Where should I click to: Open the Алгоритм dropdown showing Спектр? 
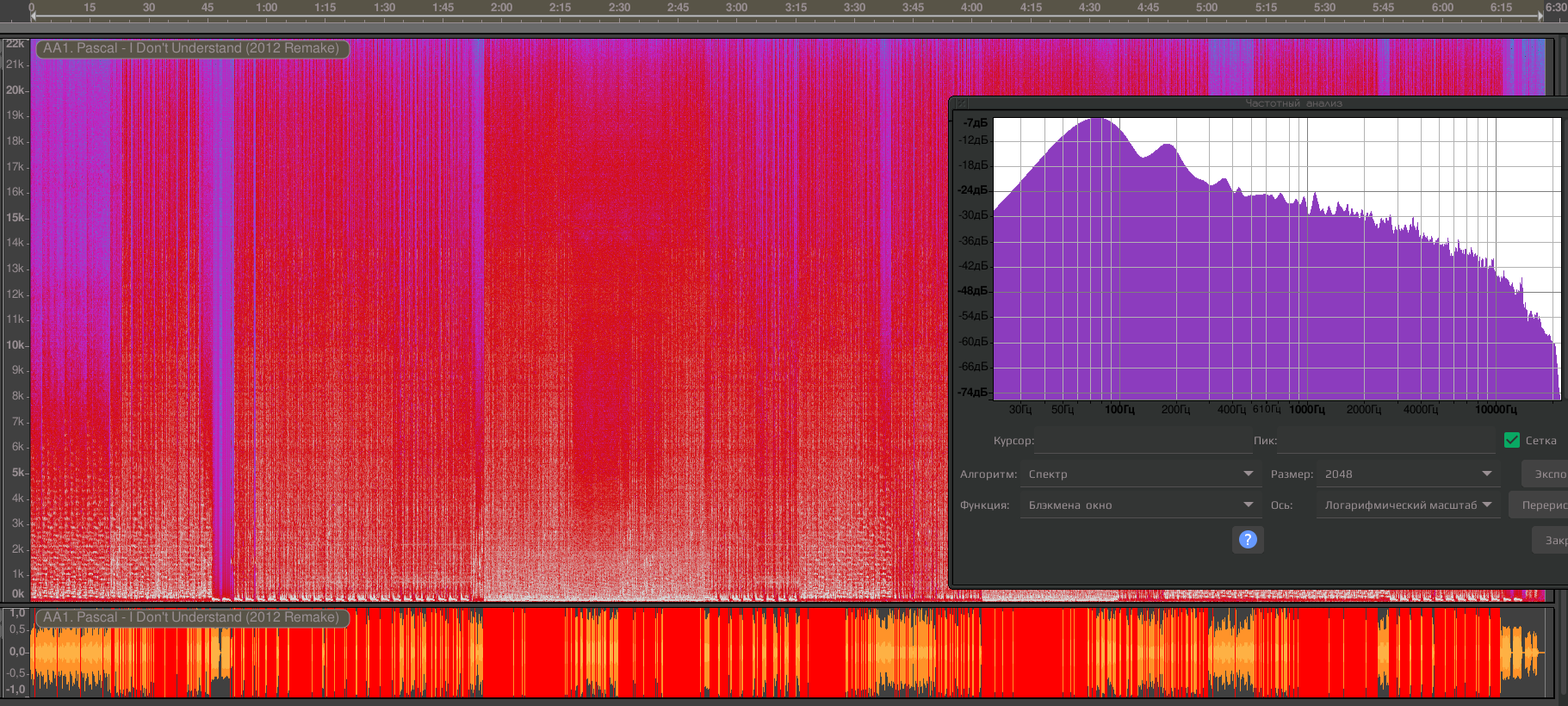click(x=1141, y=474)
